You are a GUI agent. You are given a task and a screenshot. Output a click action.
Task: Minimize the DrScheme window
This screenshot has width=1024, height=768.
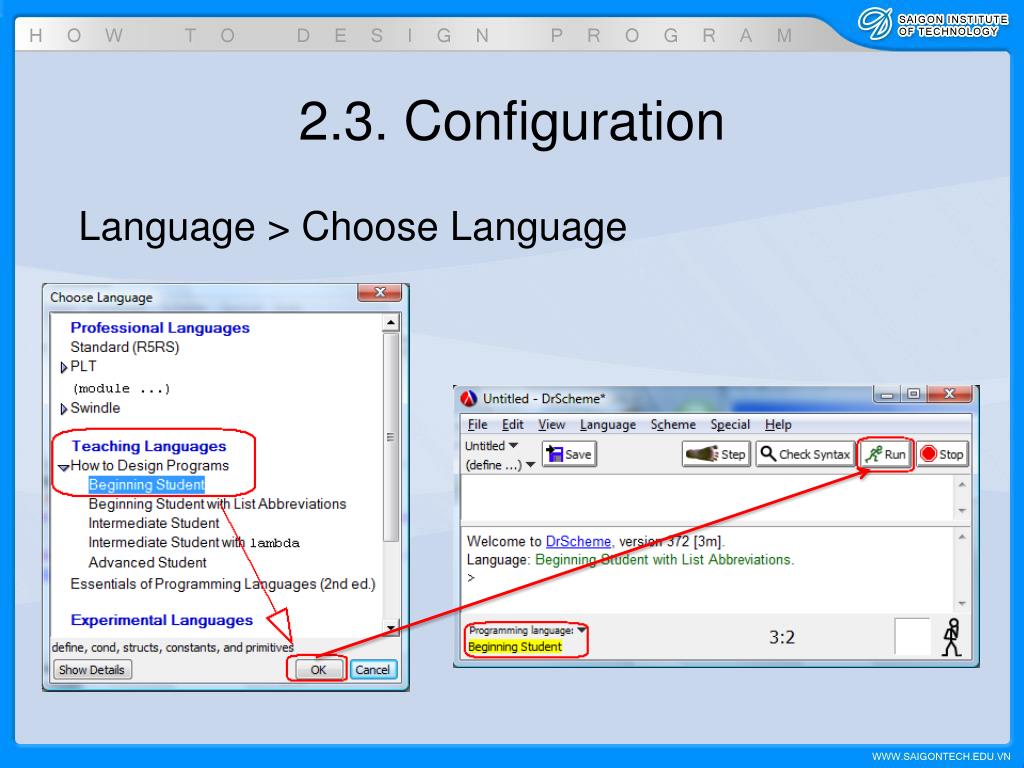[887, 394]
